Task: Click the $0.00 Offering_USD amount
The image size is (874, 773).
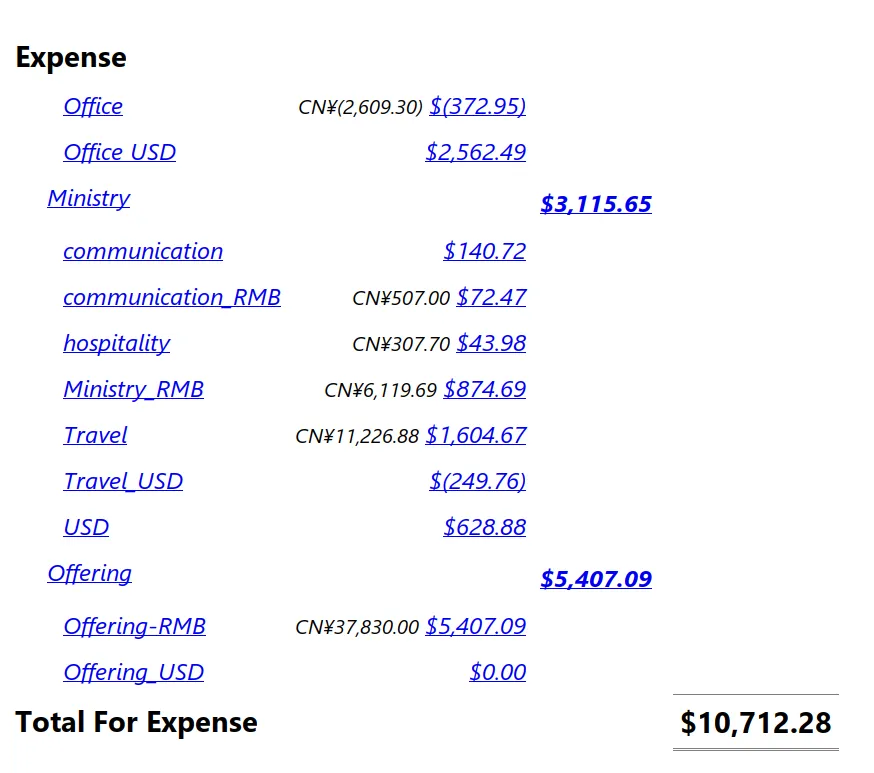Action: pyautogui.click(x=497, y=672)
